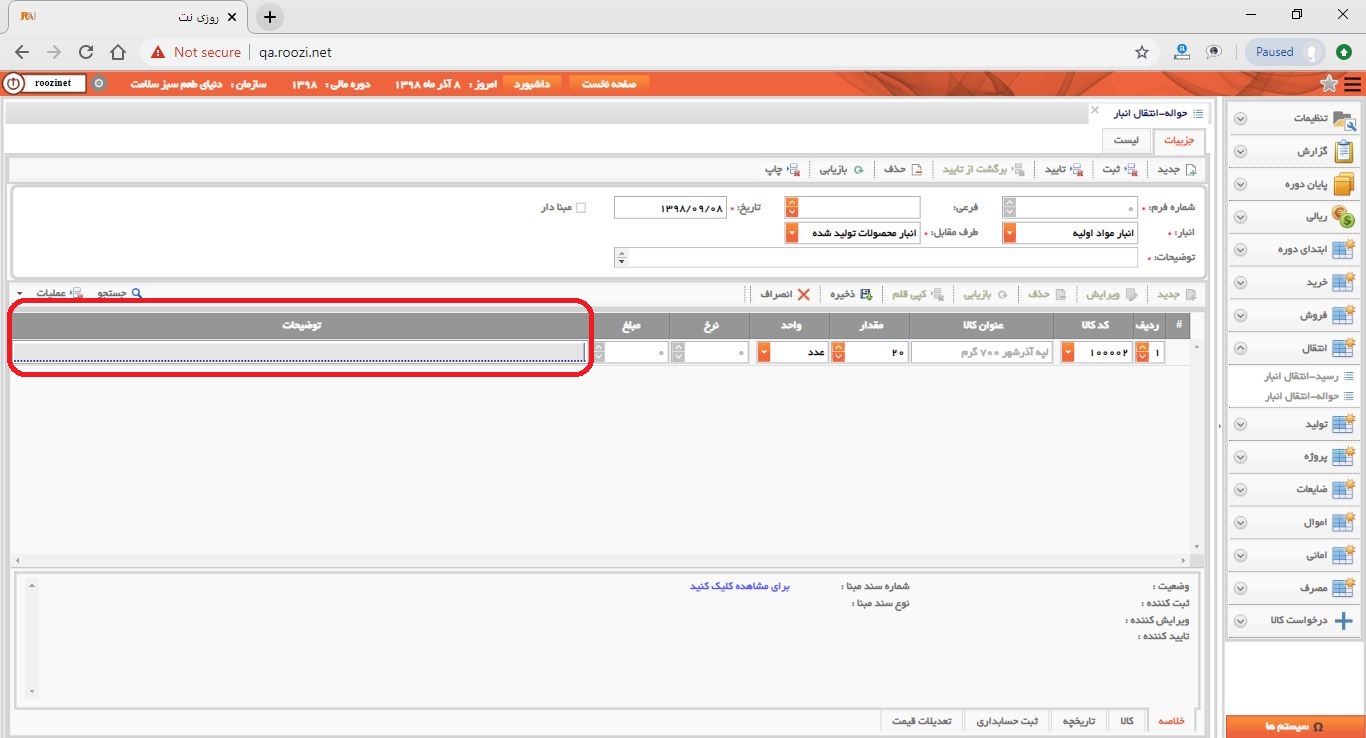Click the مقدار quantity spinner arrows
This screenshot has width=1366, height=738.
(x=839, y=352)
